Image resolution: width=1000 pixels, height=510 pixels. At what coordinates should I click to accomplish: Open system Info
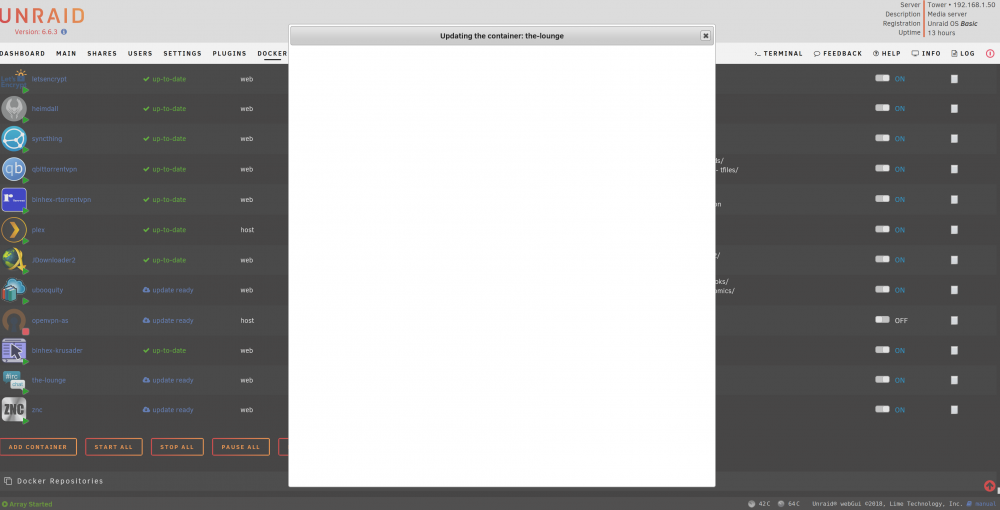click(926, 54)
